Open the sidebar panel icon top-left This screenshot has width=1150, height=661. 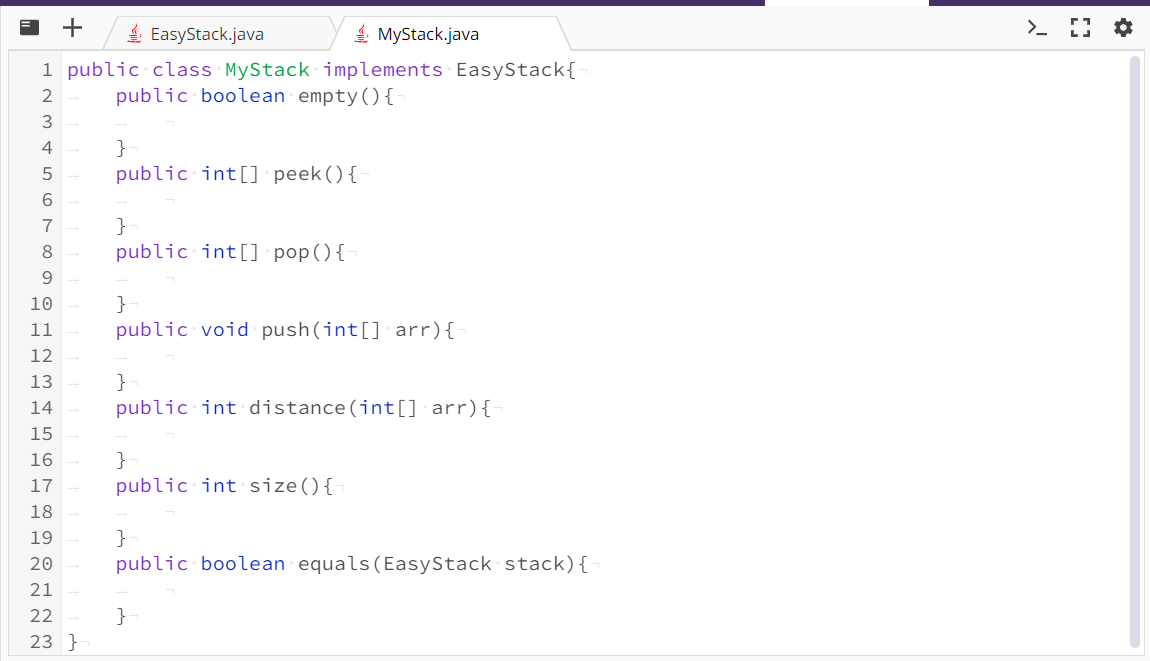click(x=29, y=27)
